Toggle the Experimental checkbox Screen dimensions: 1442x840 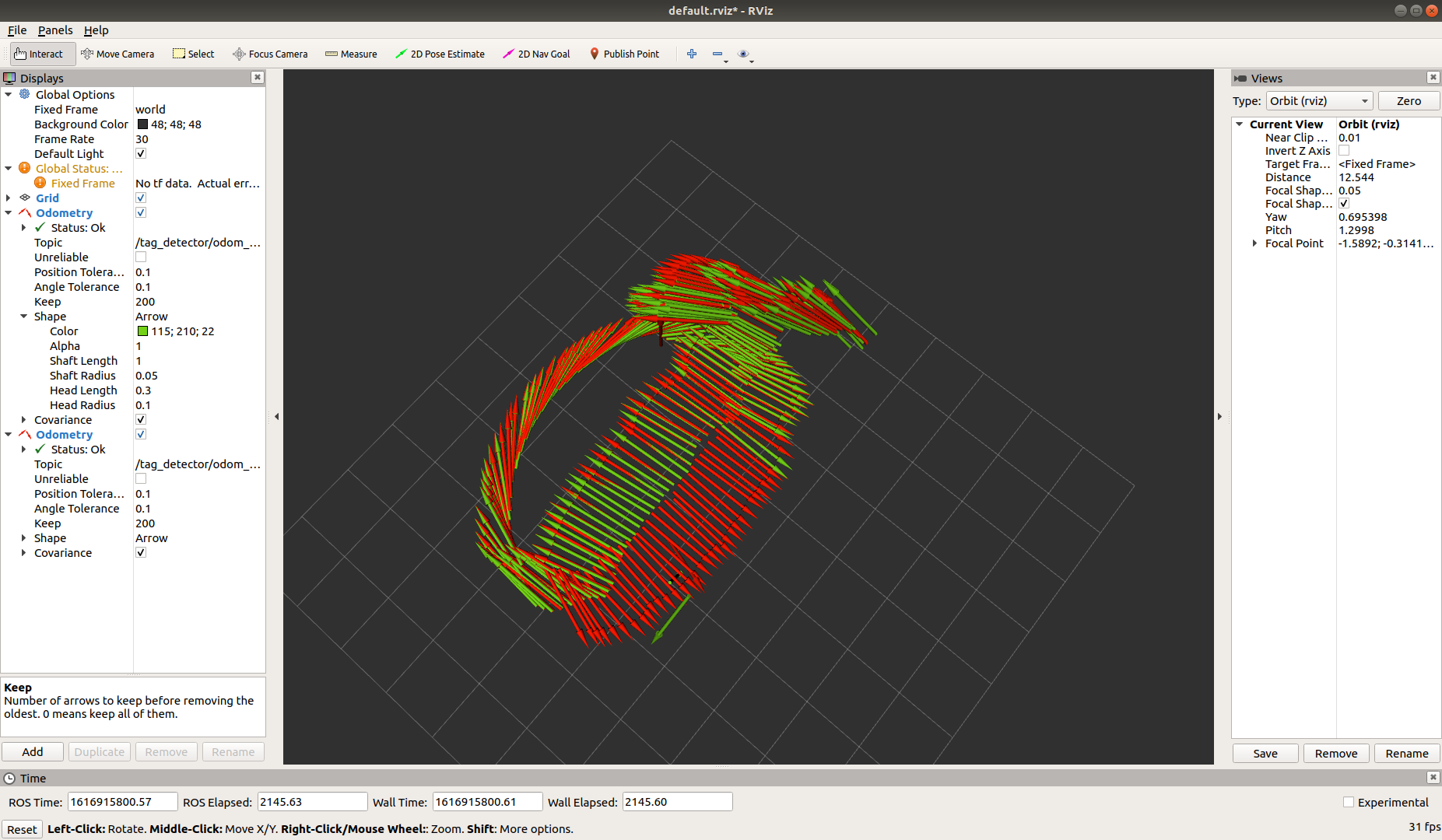tap(1349, 802)
